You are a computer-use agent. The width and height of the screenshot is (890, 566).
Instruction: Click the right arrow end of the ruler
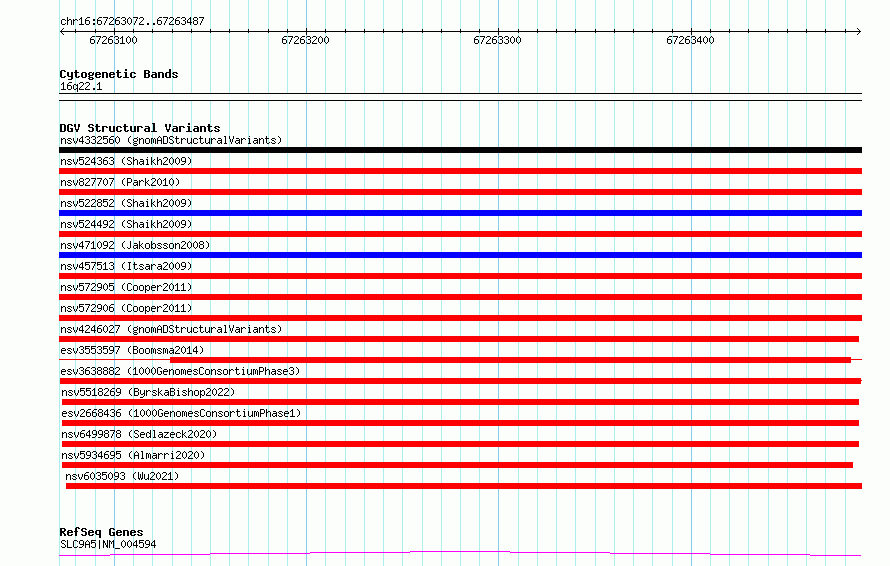coord(859,31)
